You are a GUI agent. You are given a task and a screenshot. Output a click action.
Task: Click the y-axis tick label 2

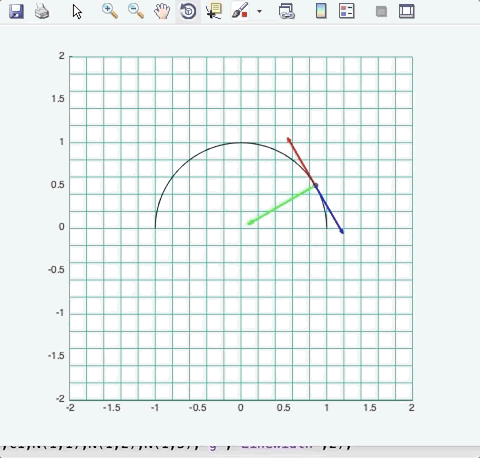tap(62, 56)
